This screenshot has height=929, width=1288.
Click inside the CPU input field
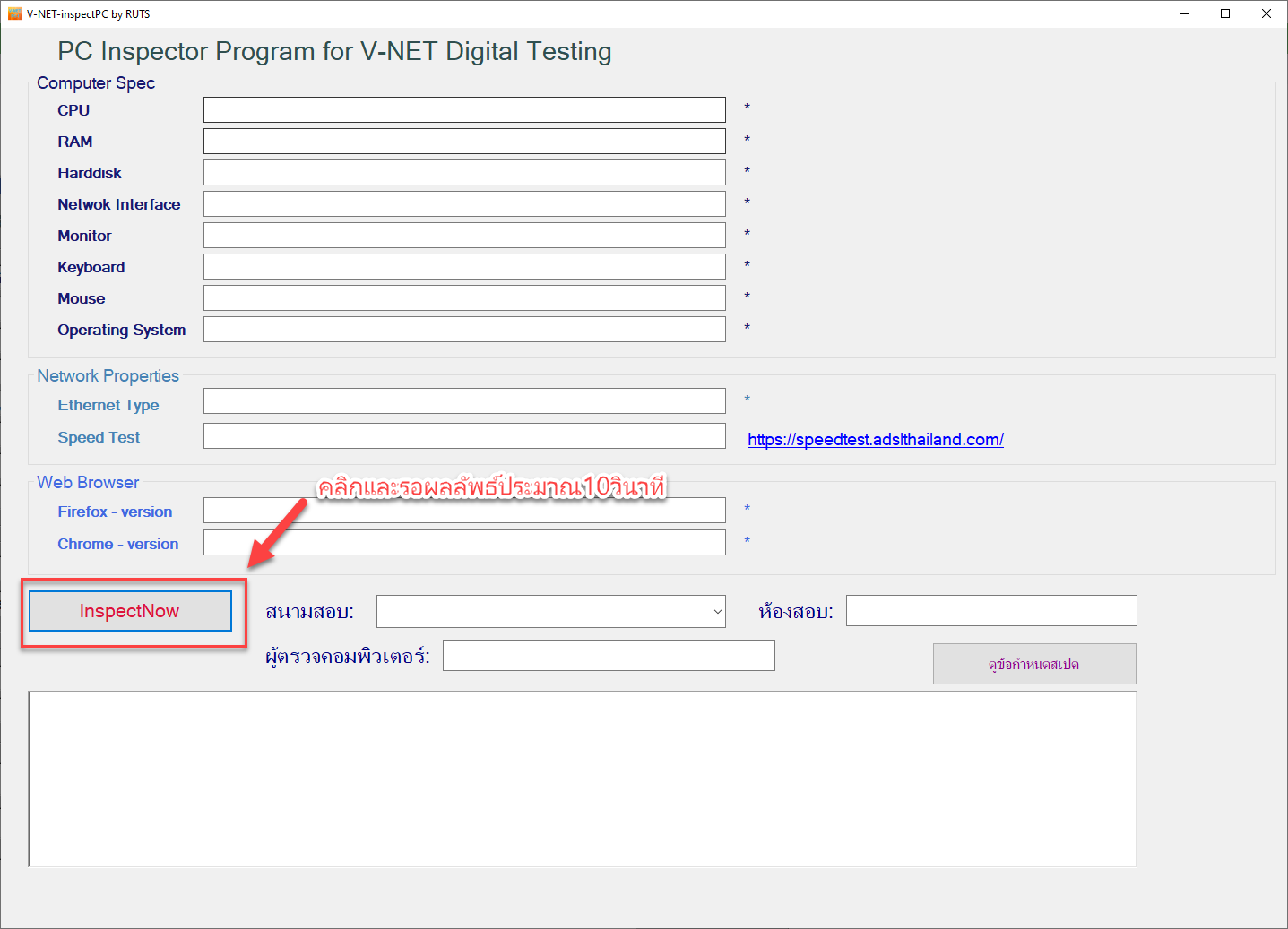click(463, 108)
